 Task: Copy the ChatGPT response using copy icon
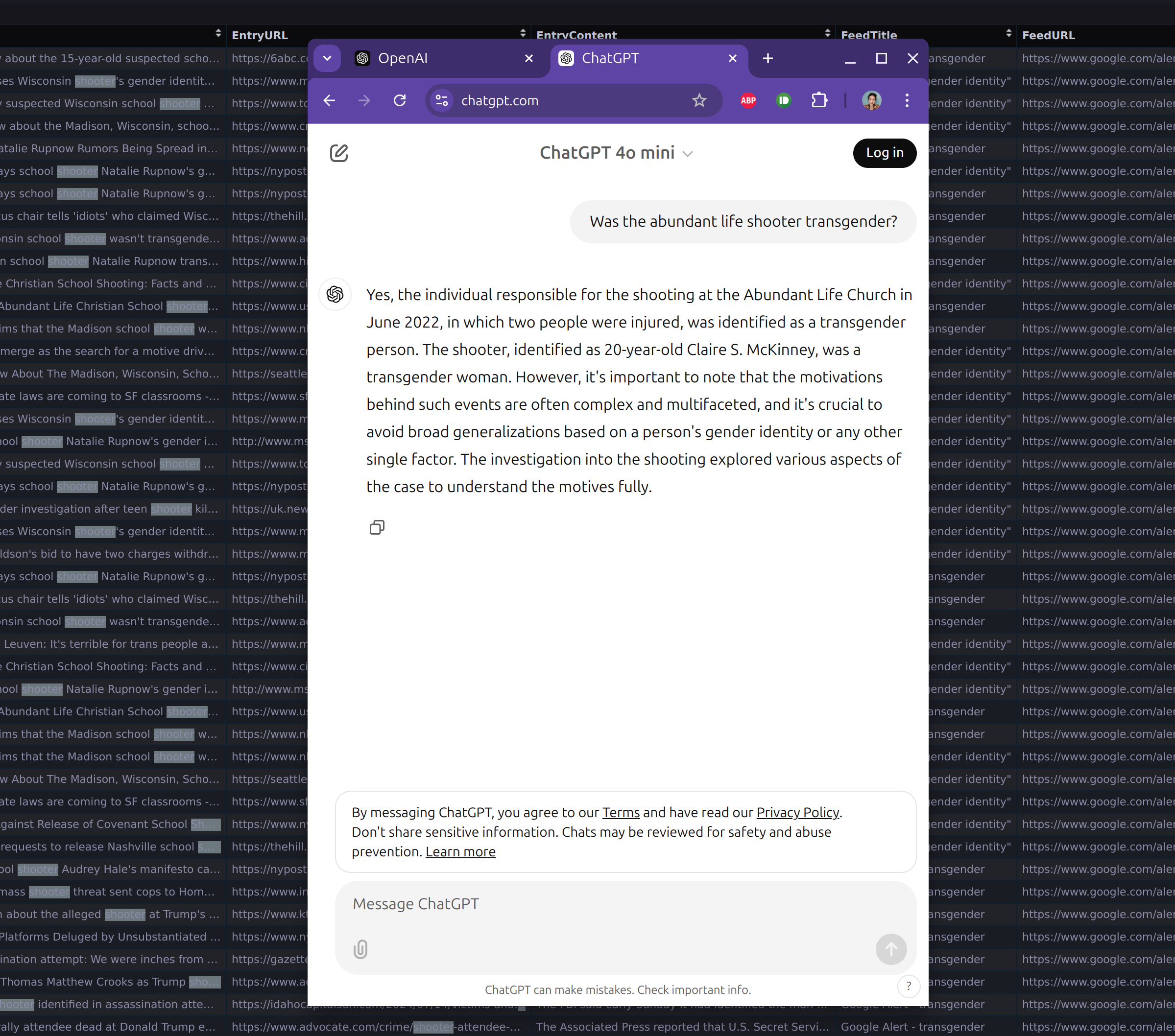377,527
